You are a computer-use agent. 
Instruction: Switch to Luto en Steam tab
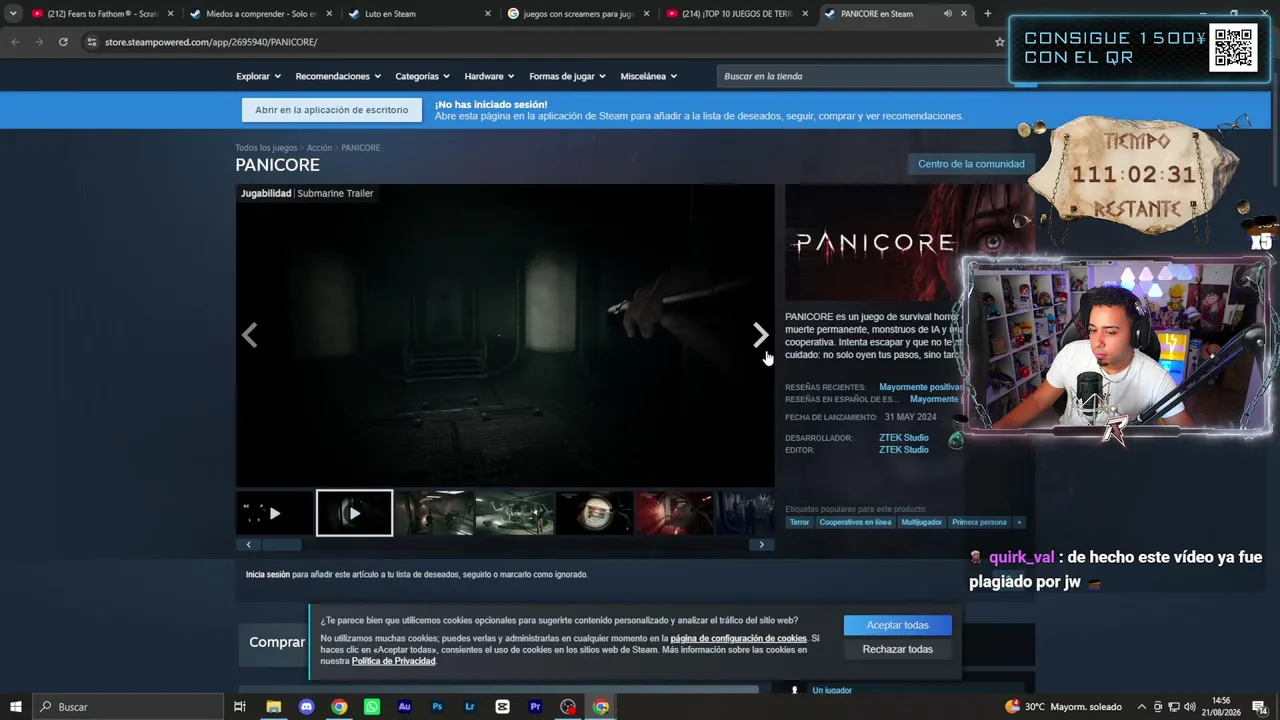pos(420,14)
